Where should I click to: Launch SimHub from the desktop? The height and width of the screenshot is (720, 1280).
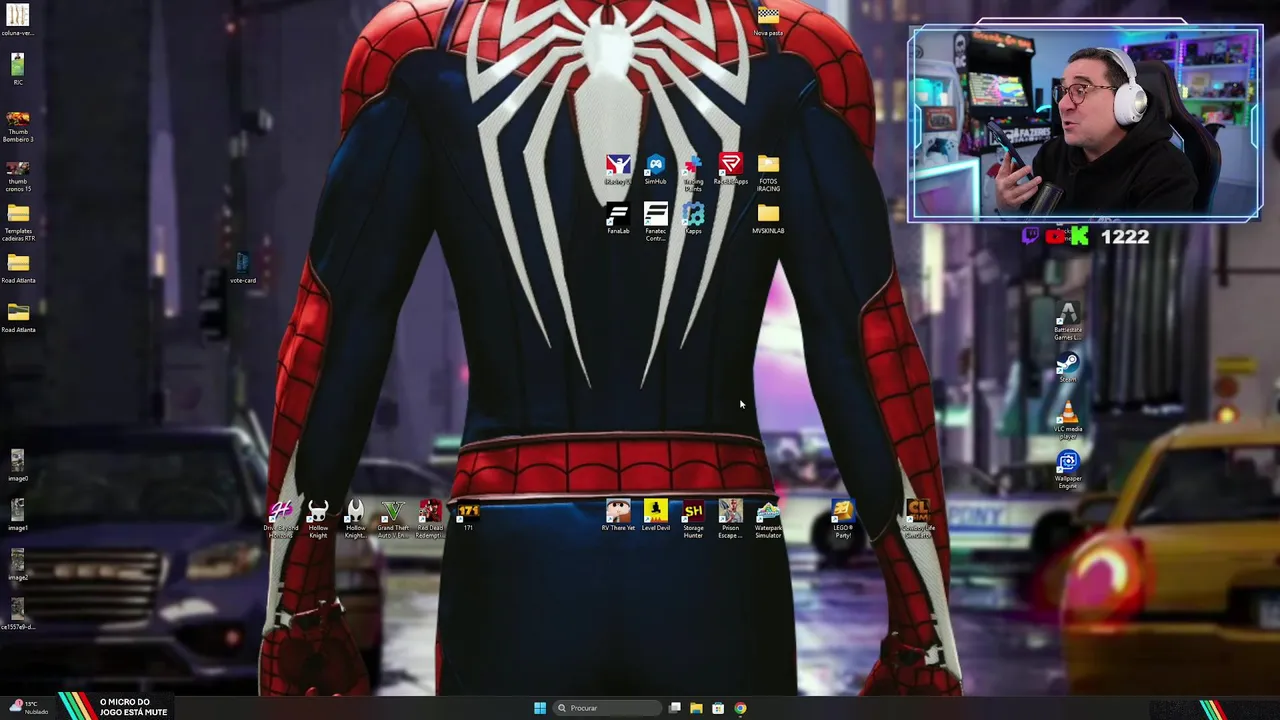655,169
